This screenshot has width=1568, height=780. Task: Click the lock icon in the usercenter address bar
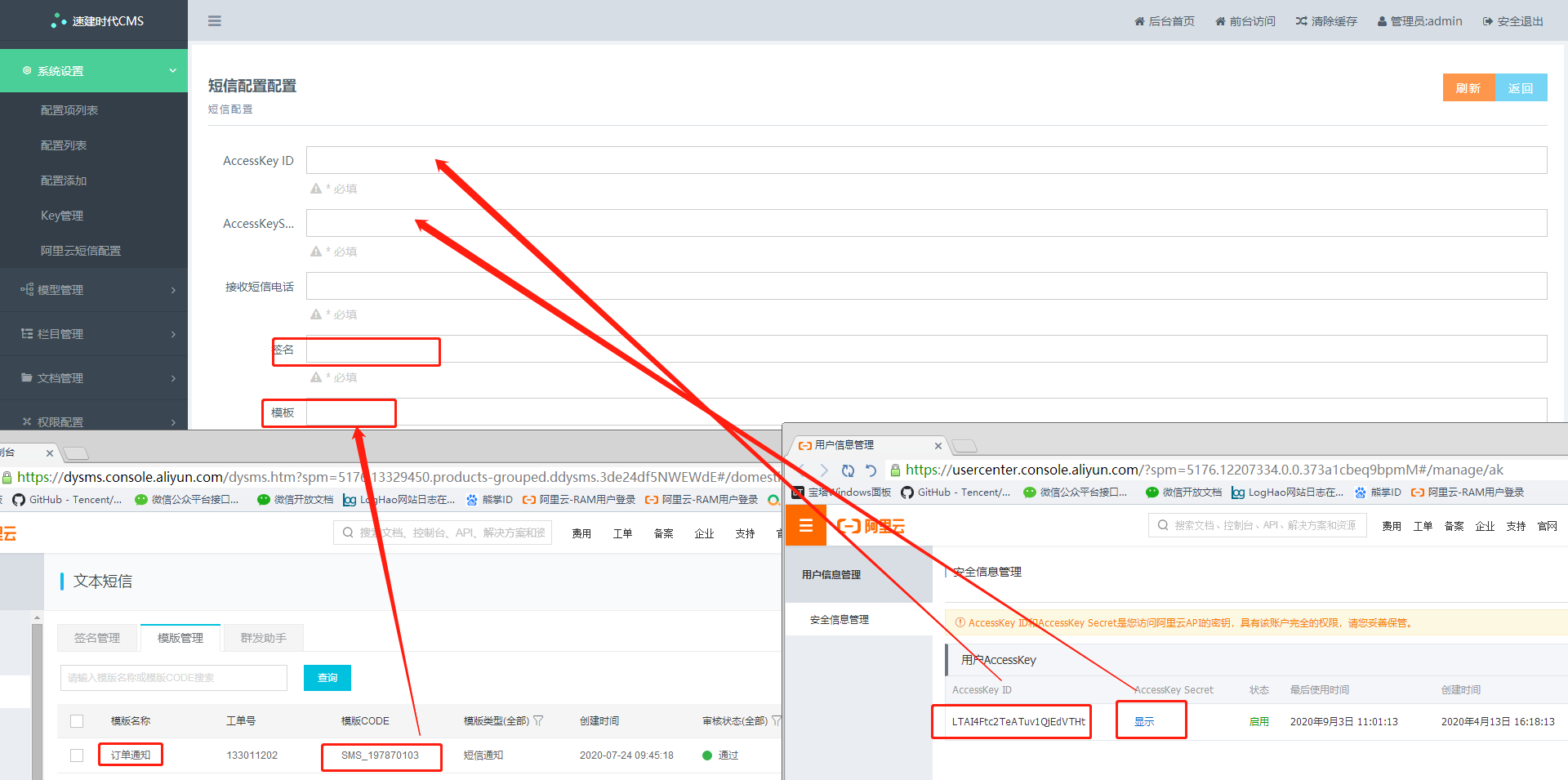tap(895, 470)
